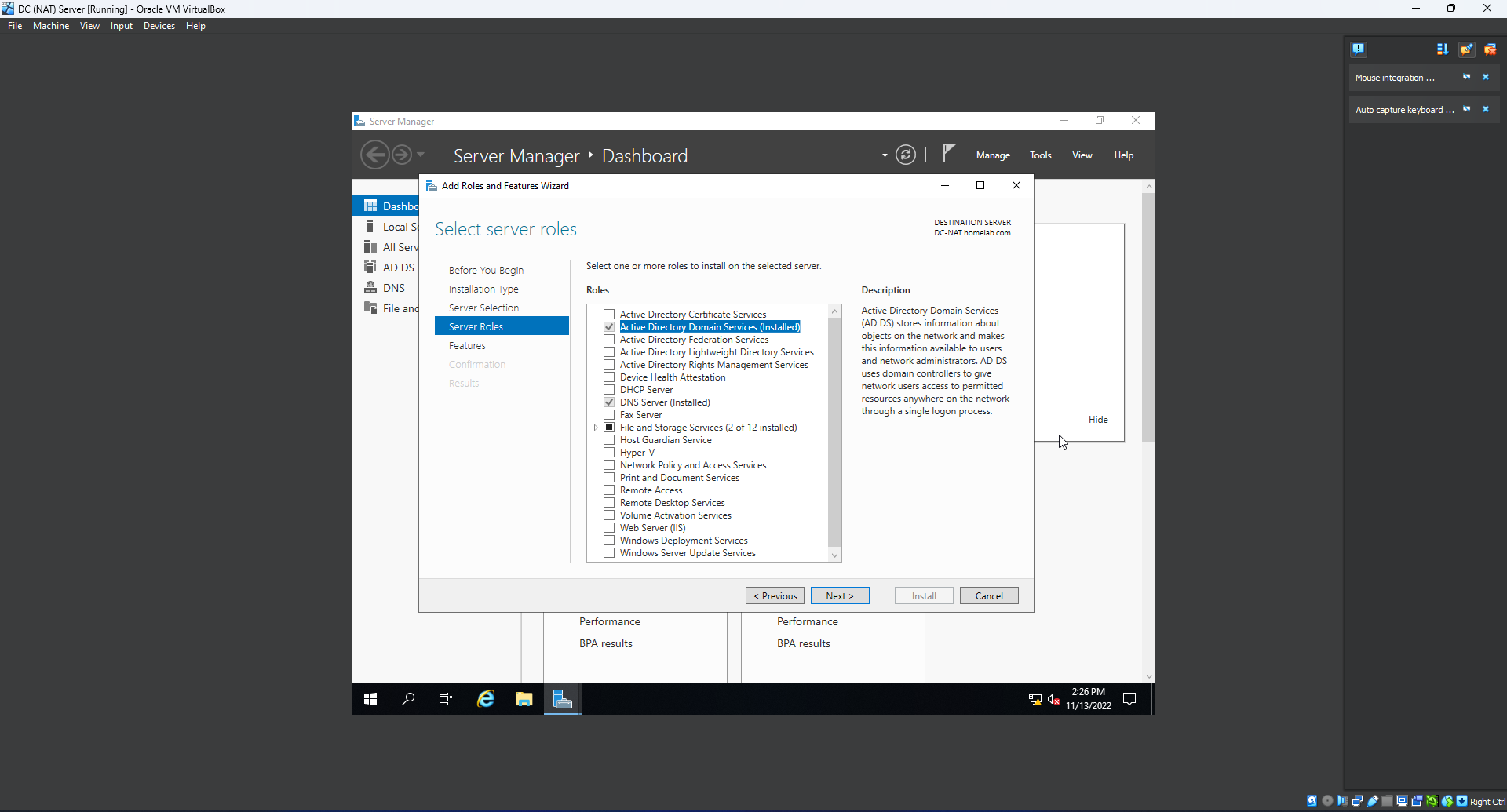Click the Server Manager back arrow
This screenshot has width=1507, height=812.
375,155
